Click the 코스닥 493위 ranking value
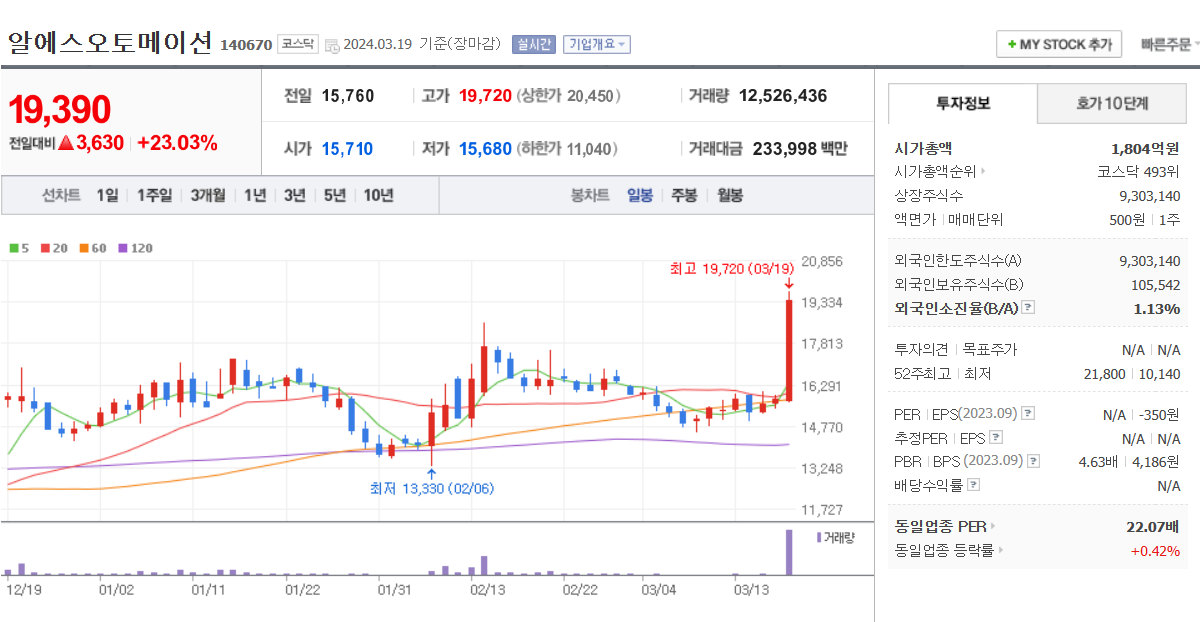 (x=1138, y=172)
